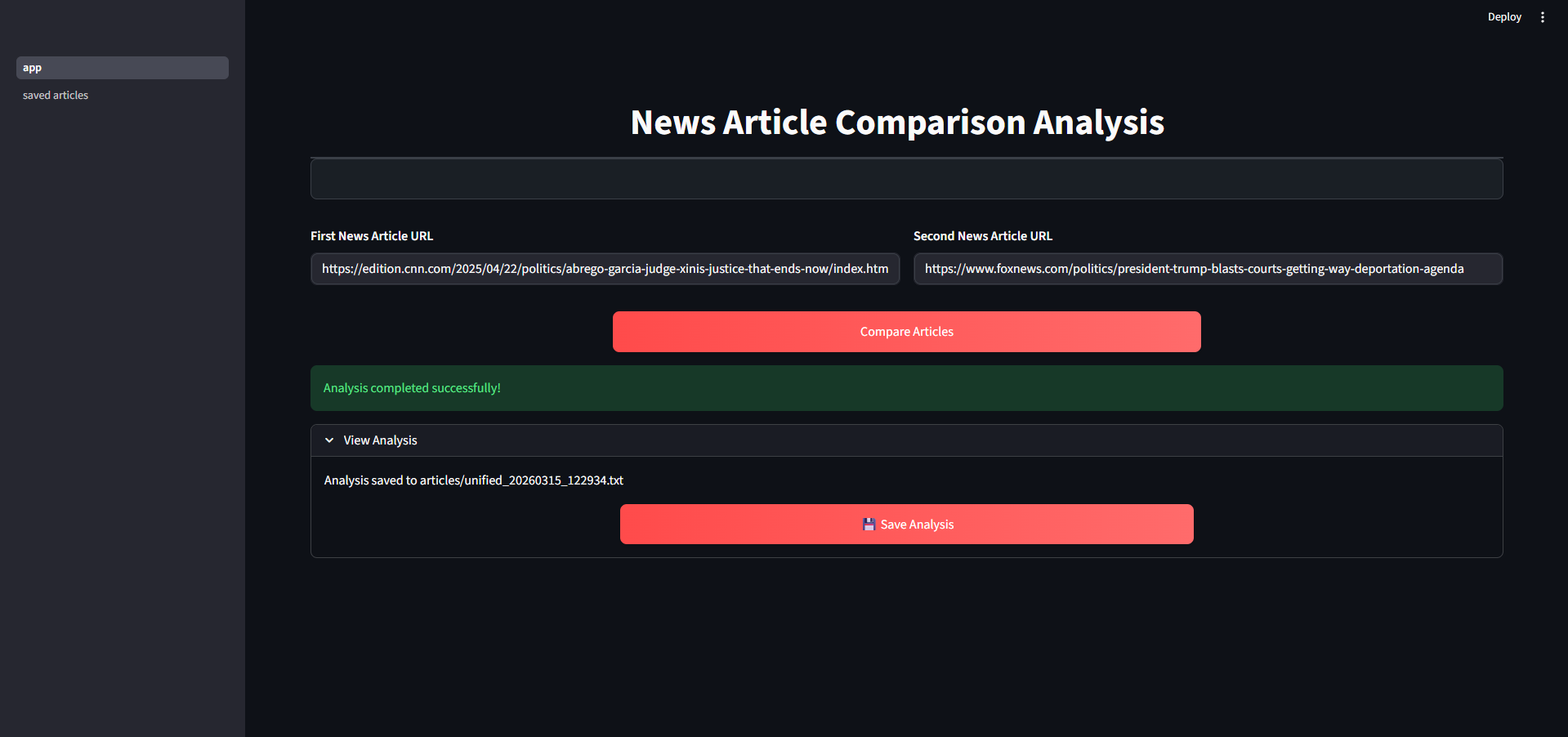This screenshot has width=1568, height=737.
Task: Collapse the View Analysis chevron arrow
Action: point(329,440)
